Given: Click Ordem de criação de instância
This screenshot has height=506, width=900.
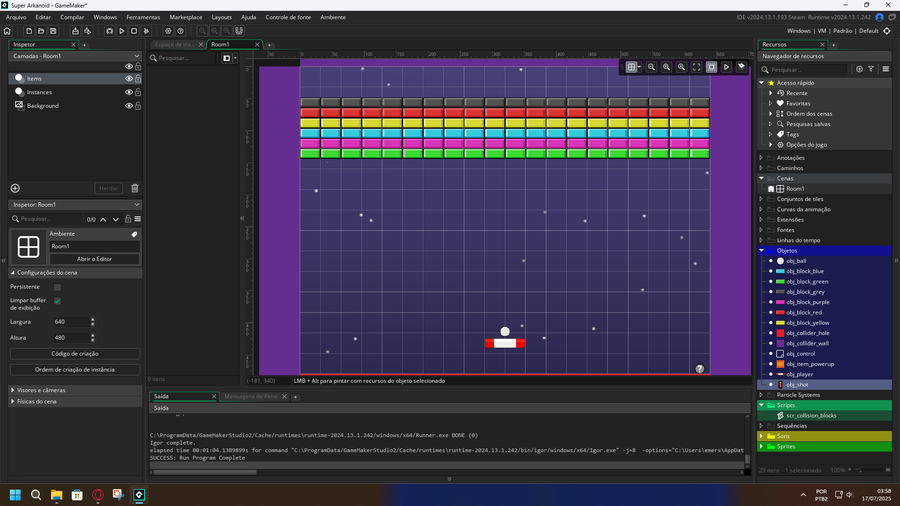Looking at the screenshot, I should click(75, 369).
